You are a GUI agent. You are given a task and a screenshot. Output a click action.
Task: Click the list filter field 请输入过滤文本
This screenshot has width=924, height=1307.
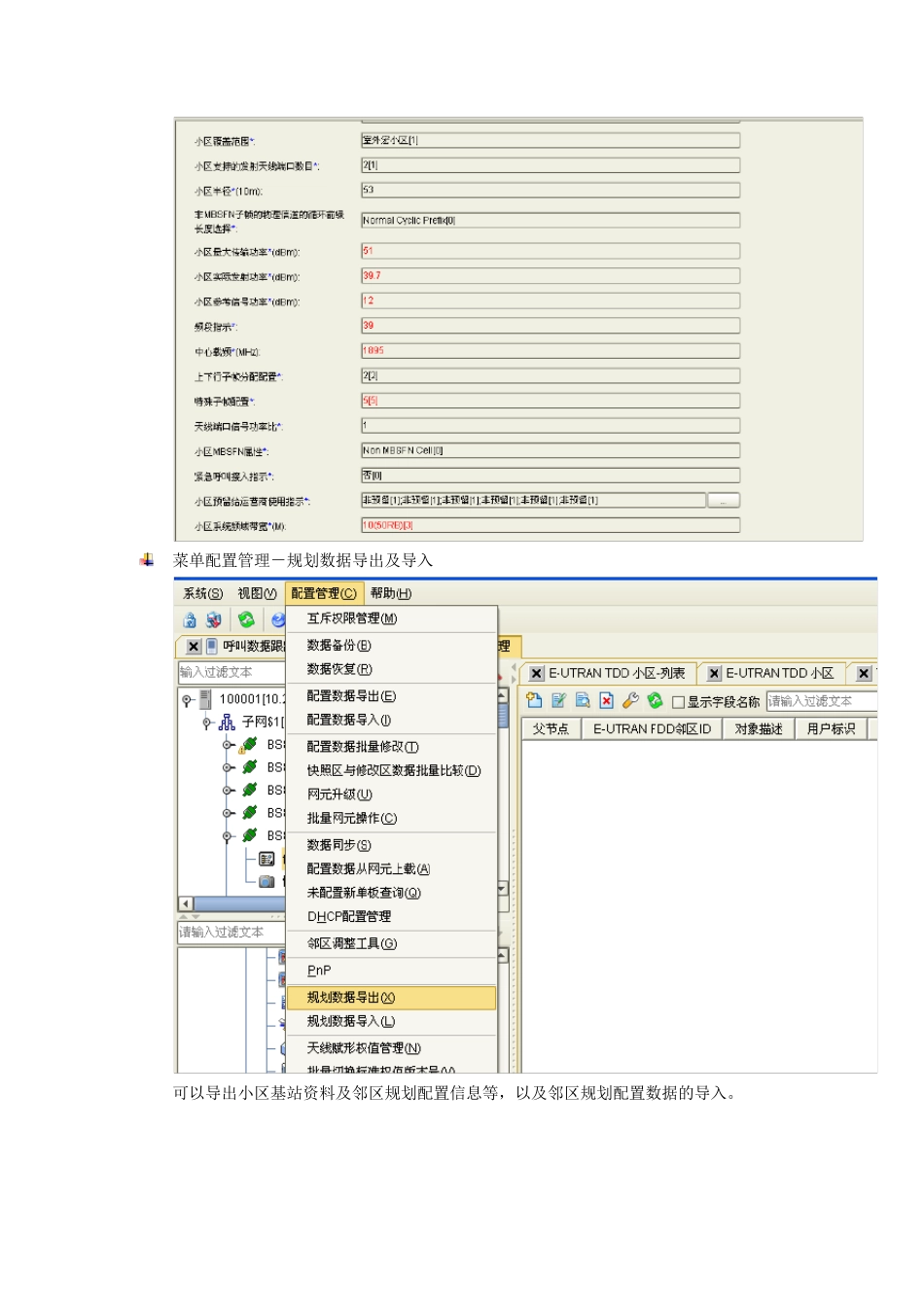click(821, 701)
